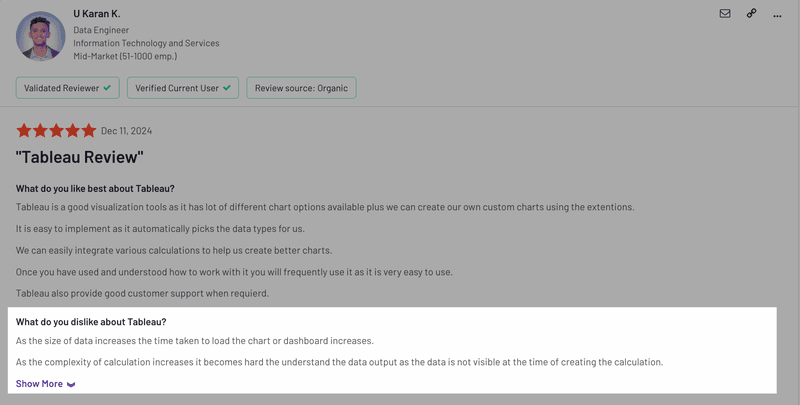The image size is (800, 405).
Task: Expand review with the Show More chevron
Action: 71,384
